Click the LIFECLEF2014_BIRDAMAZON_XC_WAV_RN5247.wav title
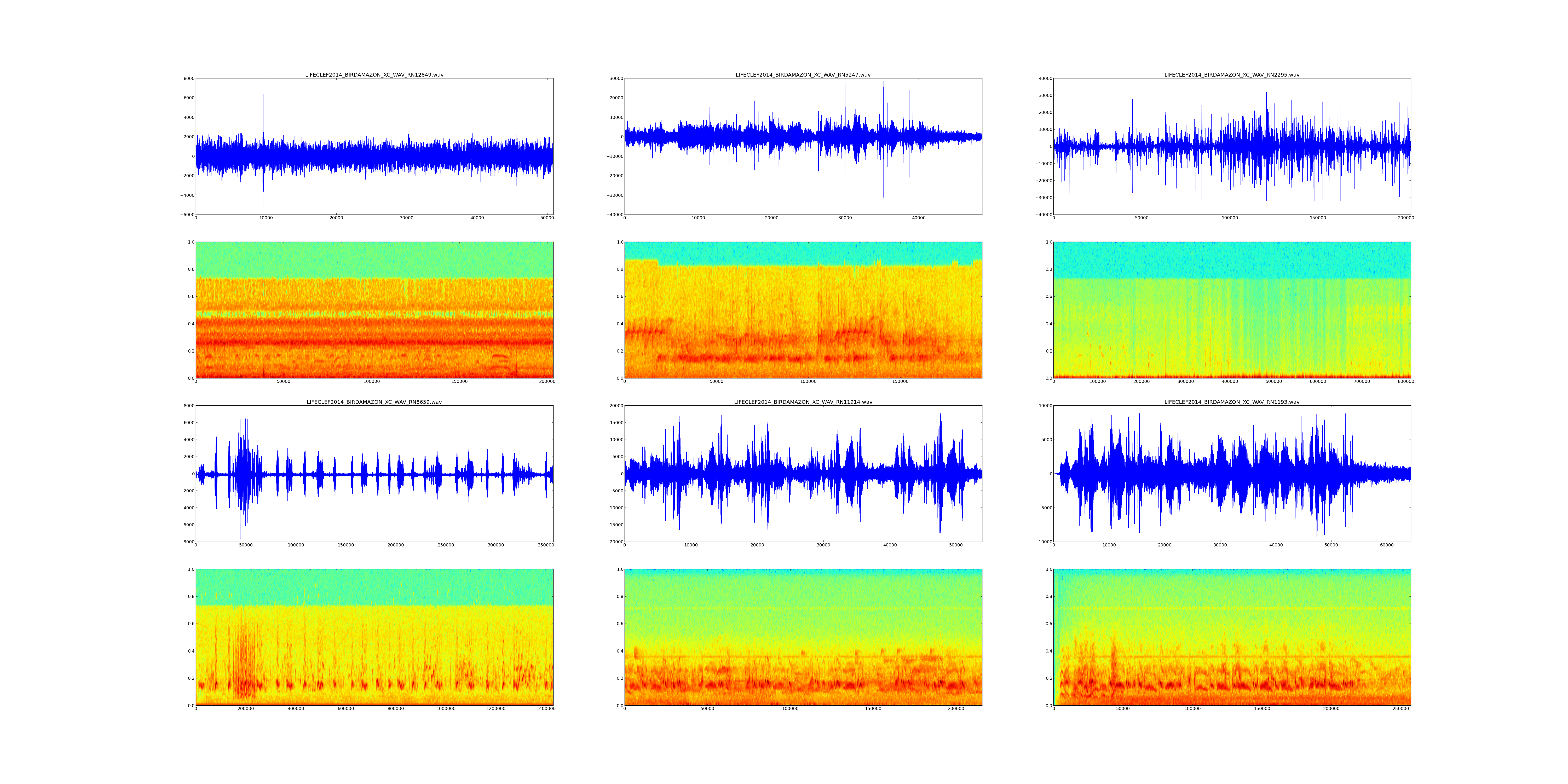 (x=803, y=75)
